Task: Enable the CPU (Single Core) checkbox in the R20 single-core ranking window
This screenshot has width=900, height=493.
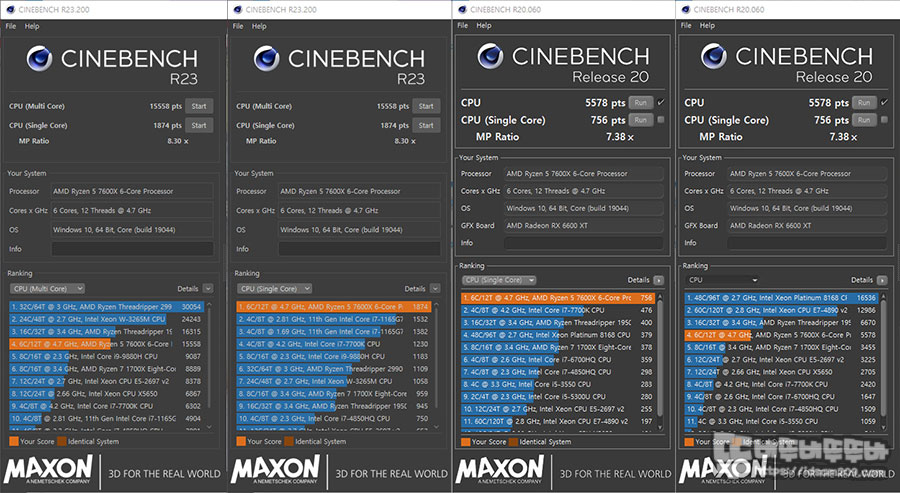Action: 661,119
